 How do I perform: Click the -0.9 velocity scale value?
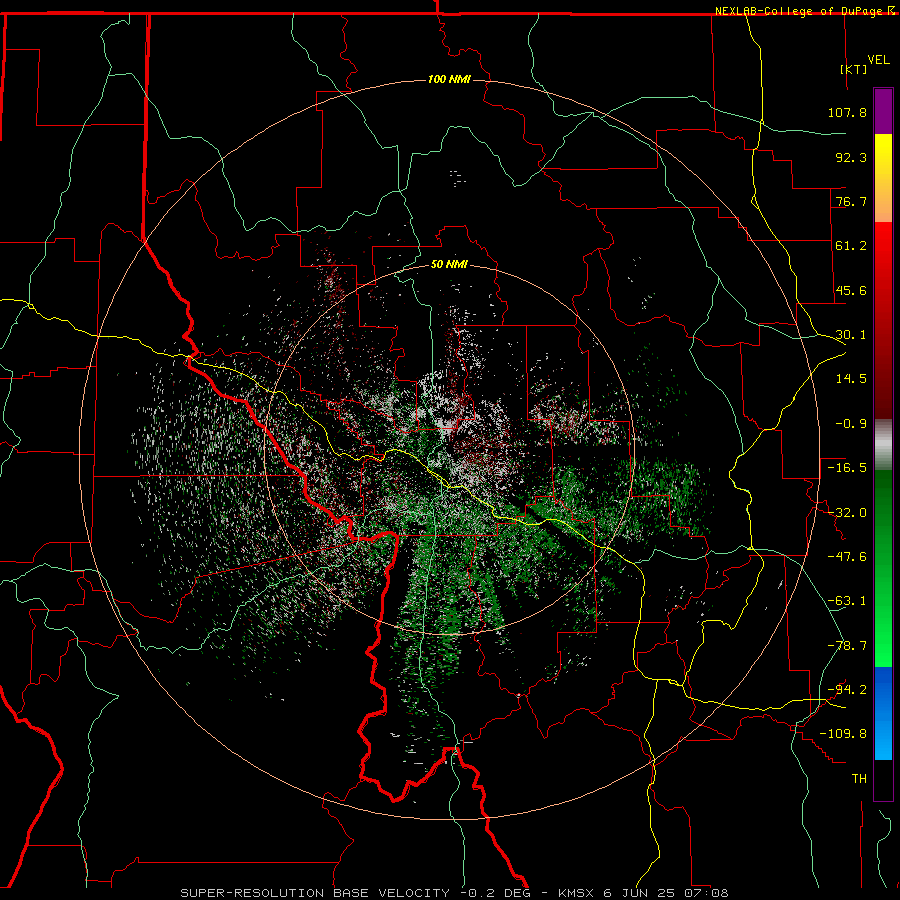[x=851, y=424]
